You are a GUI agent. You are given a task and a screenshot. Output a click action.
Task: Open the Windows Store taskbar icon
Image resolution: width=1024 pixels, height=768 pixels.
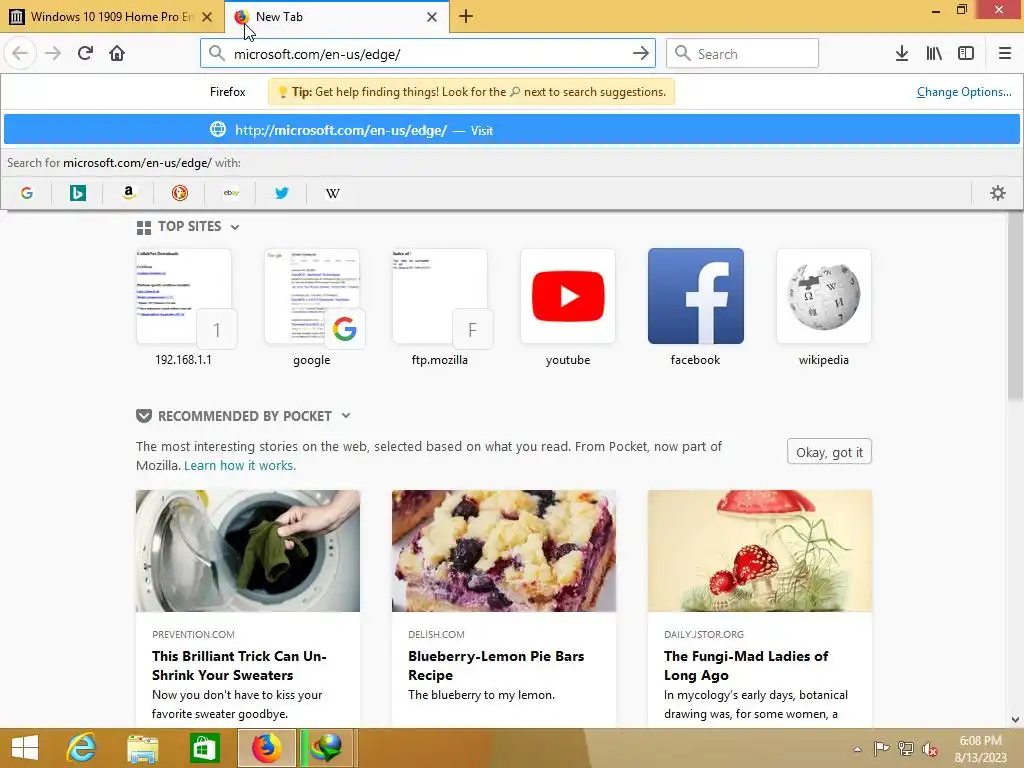pyautogui.click(x=204, y=748)
